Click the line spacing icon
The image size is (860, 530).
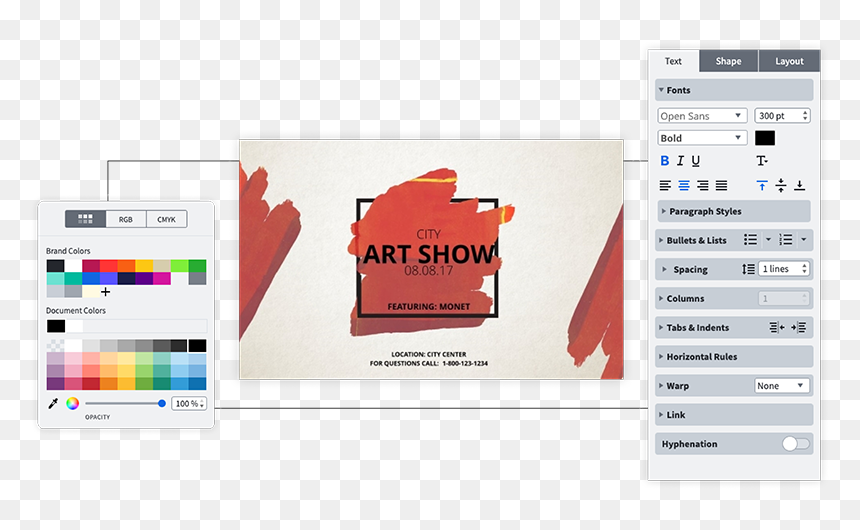click(748, 269)
